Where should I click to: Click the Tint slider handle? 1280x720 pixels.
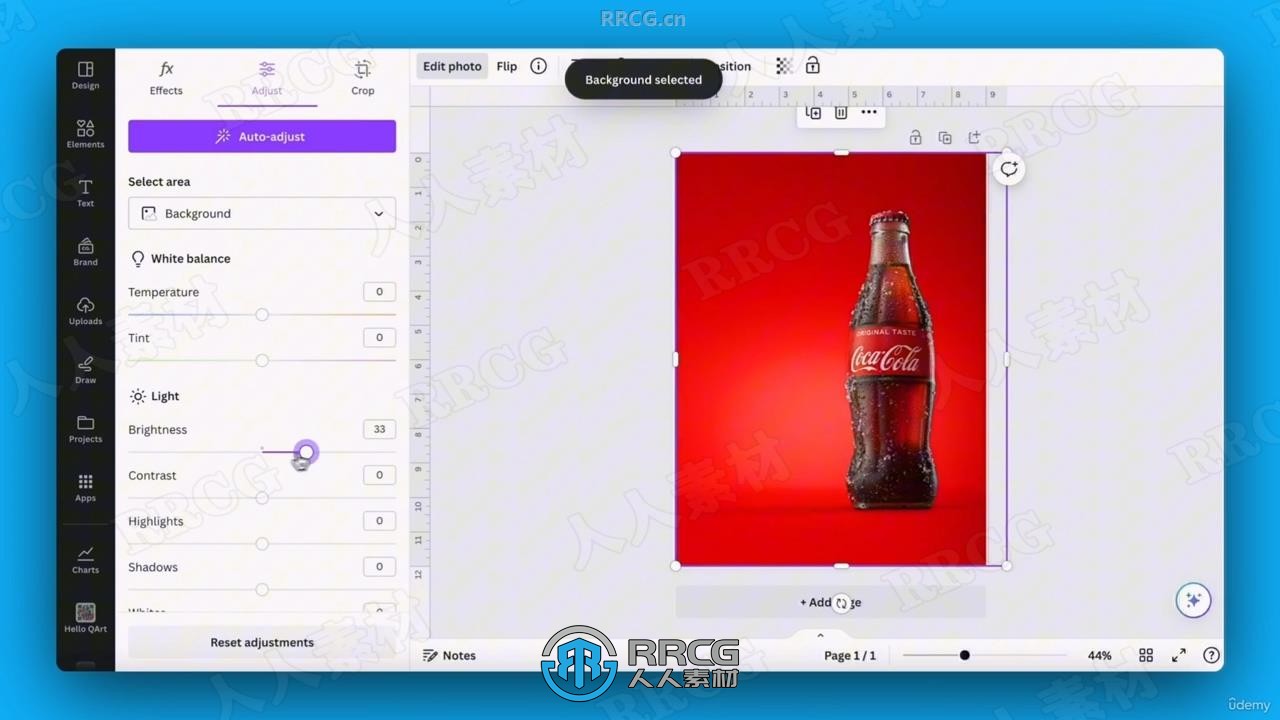pyautogui.click(x=262, y=361)
